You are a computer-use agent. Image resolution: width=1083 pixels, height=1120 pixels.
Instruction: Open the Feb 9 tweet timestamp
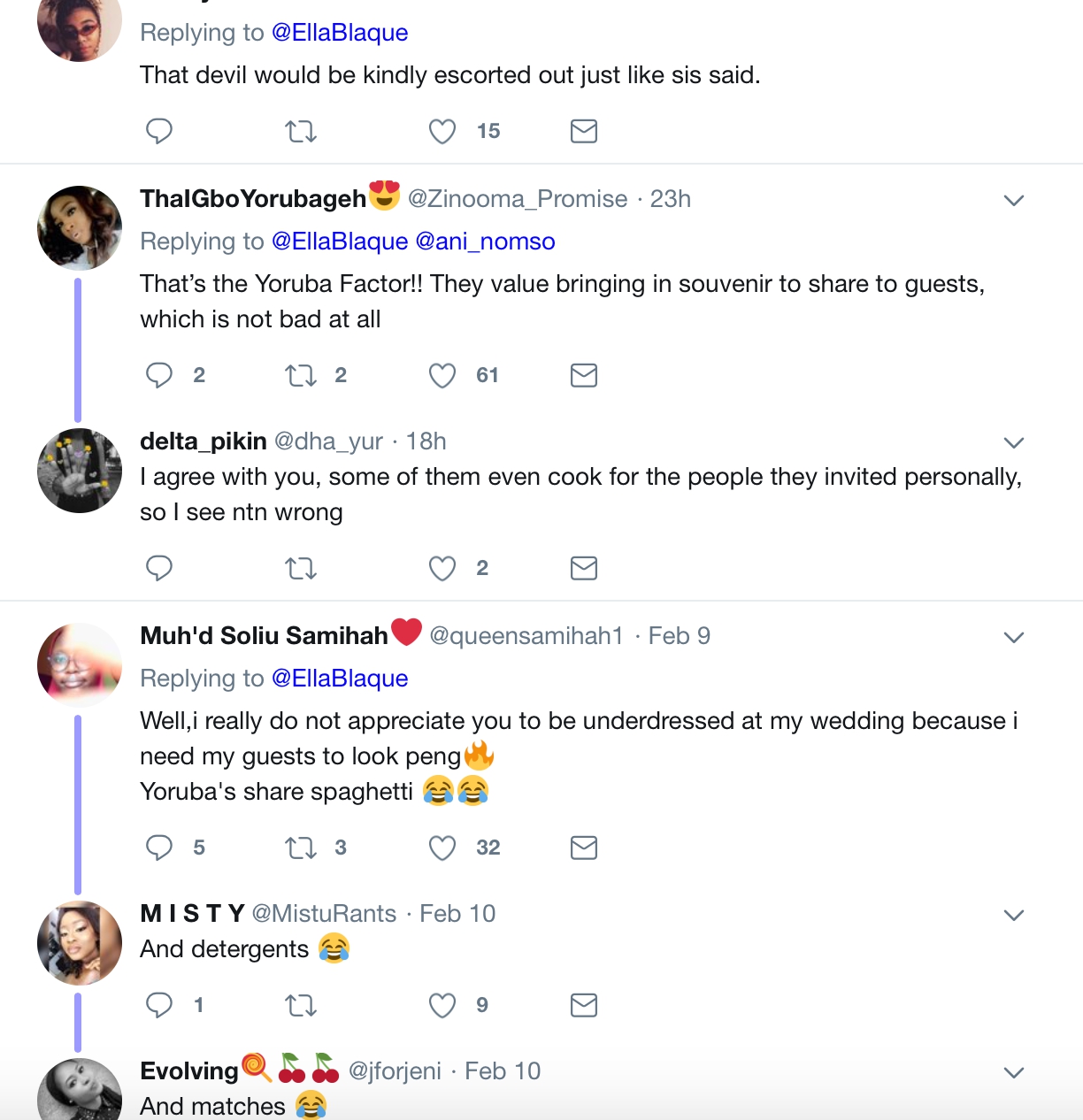pyautogui.click(x=679, y=636)
